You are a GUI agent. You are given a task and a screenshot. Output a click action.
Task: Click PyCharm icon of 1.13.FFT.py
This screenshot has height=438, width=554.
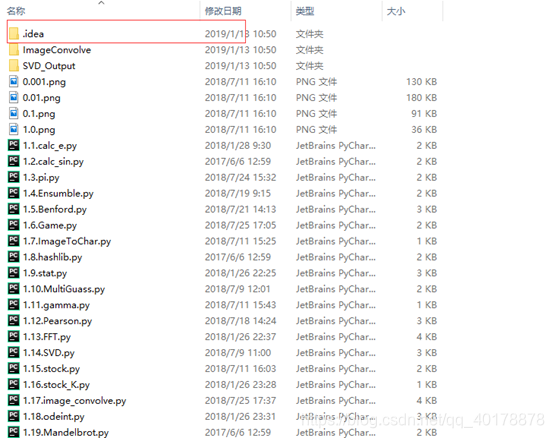click(13, 336)
